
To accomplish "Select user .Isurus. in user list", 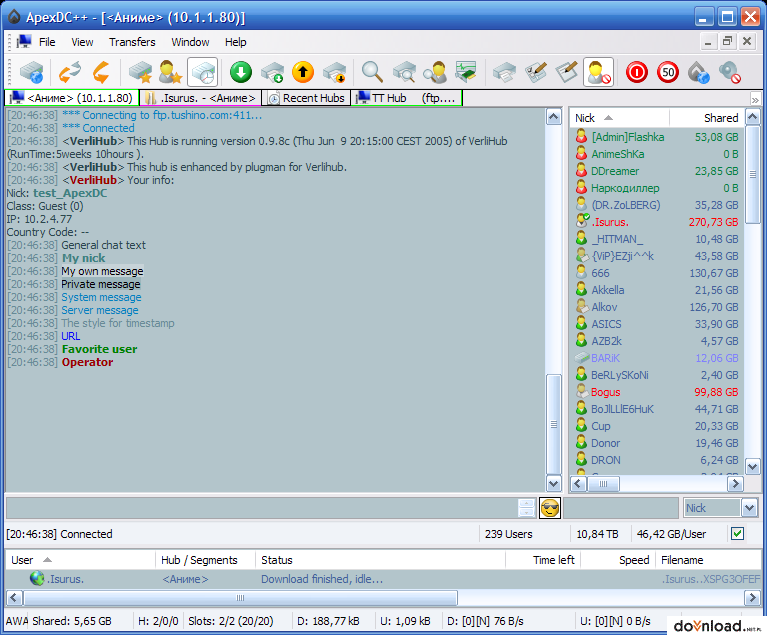I will pos(657,222).
